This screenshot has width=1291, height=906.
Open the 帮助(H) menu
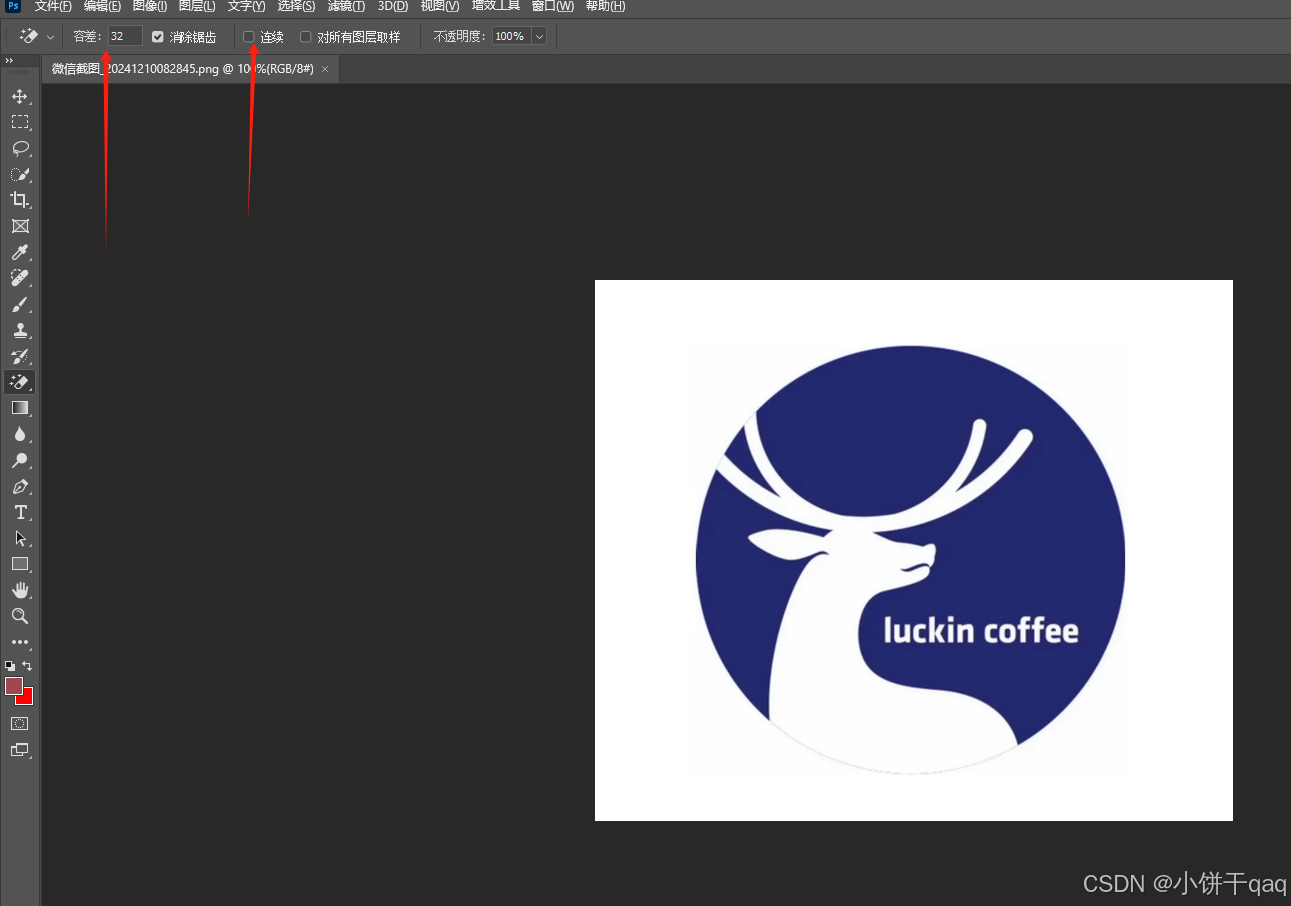[605, 6]
